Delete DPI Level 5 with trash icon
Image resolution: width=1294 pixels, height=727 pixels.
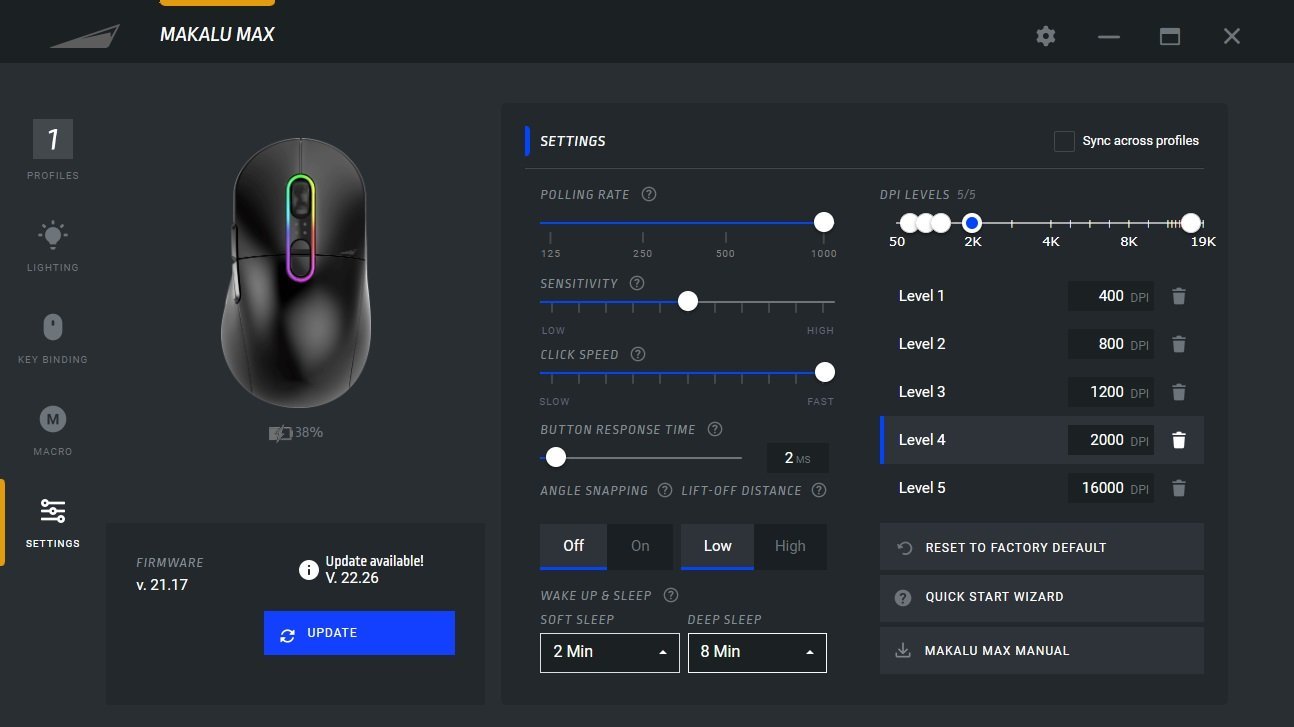1179,488
